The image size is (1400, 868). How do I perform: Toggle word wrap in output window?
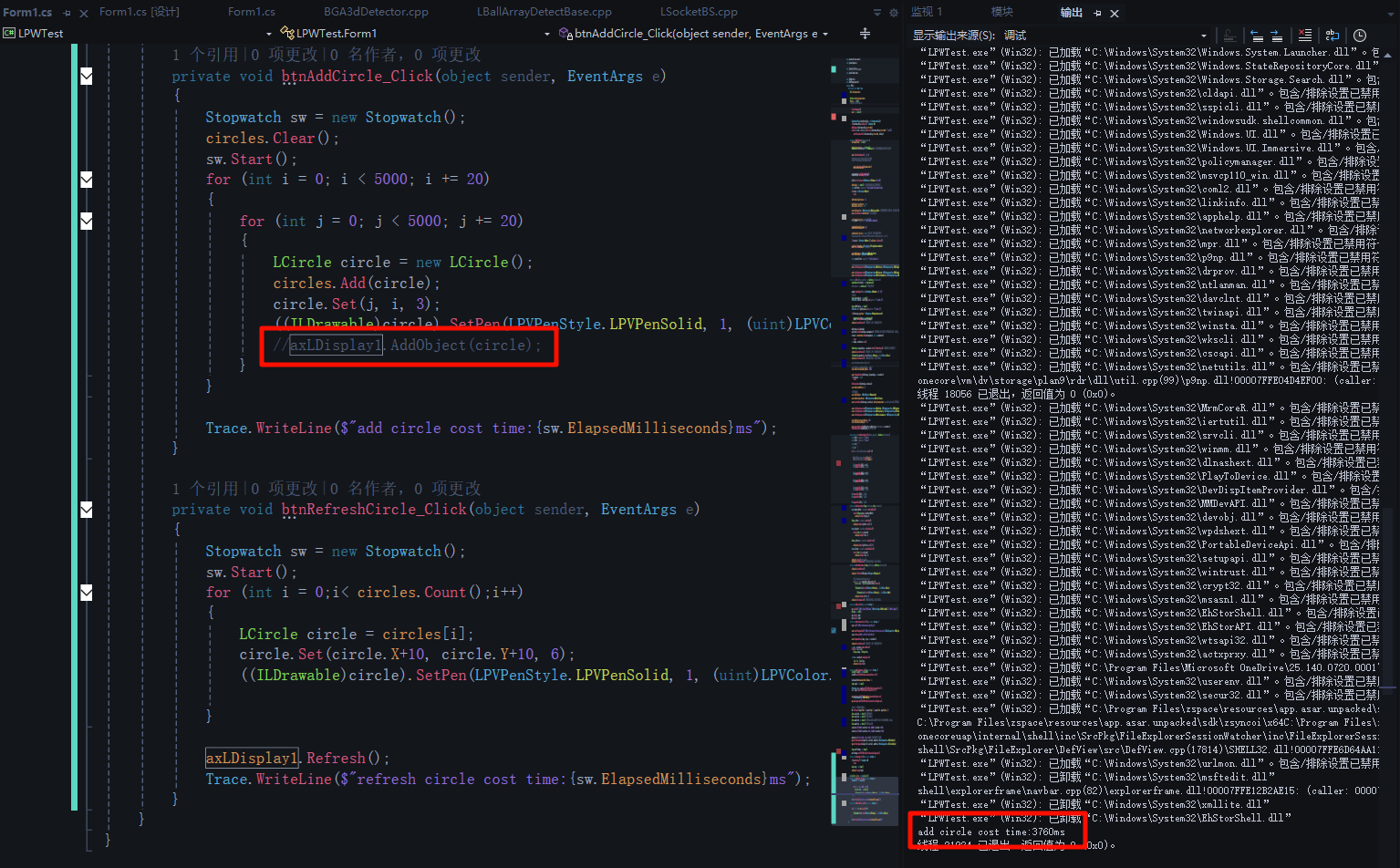click(x=1333, y=36)
